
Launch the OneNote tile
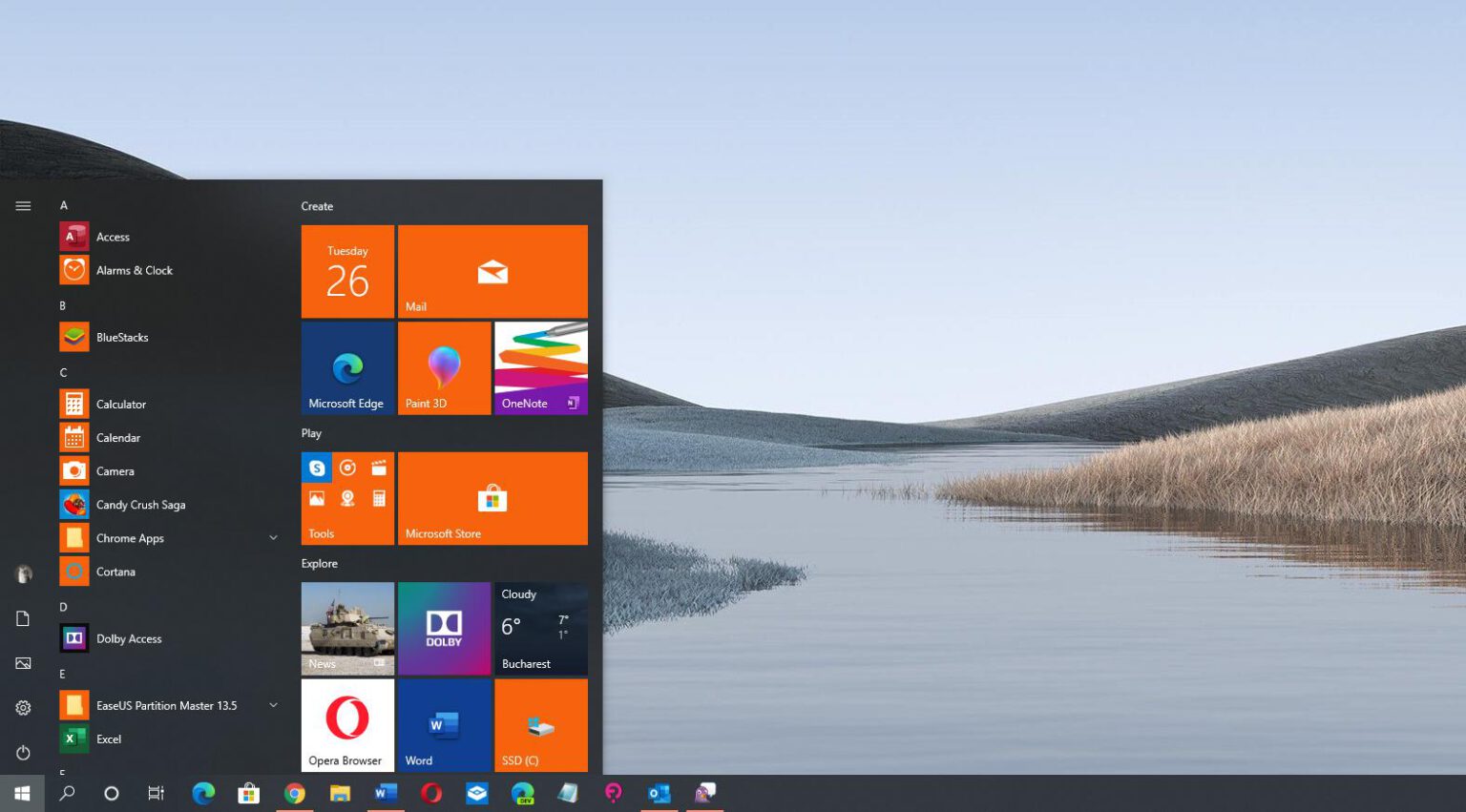click(541, 367)
